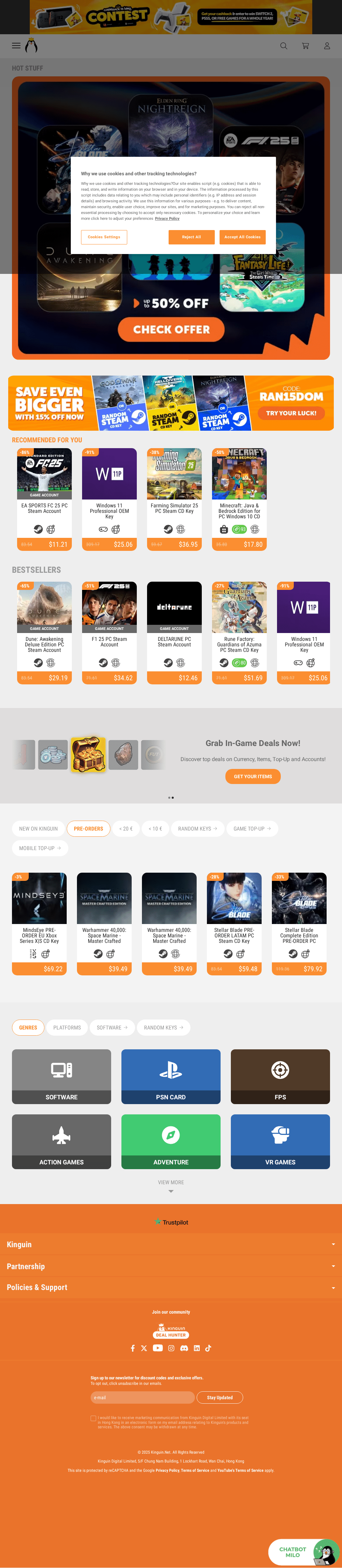Expand the Kinguin footer section
Viewport: 342px width, 1568px height.
click(x=171, y=1244)
